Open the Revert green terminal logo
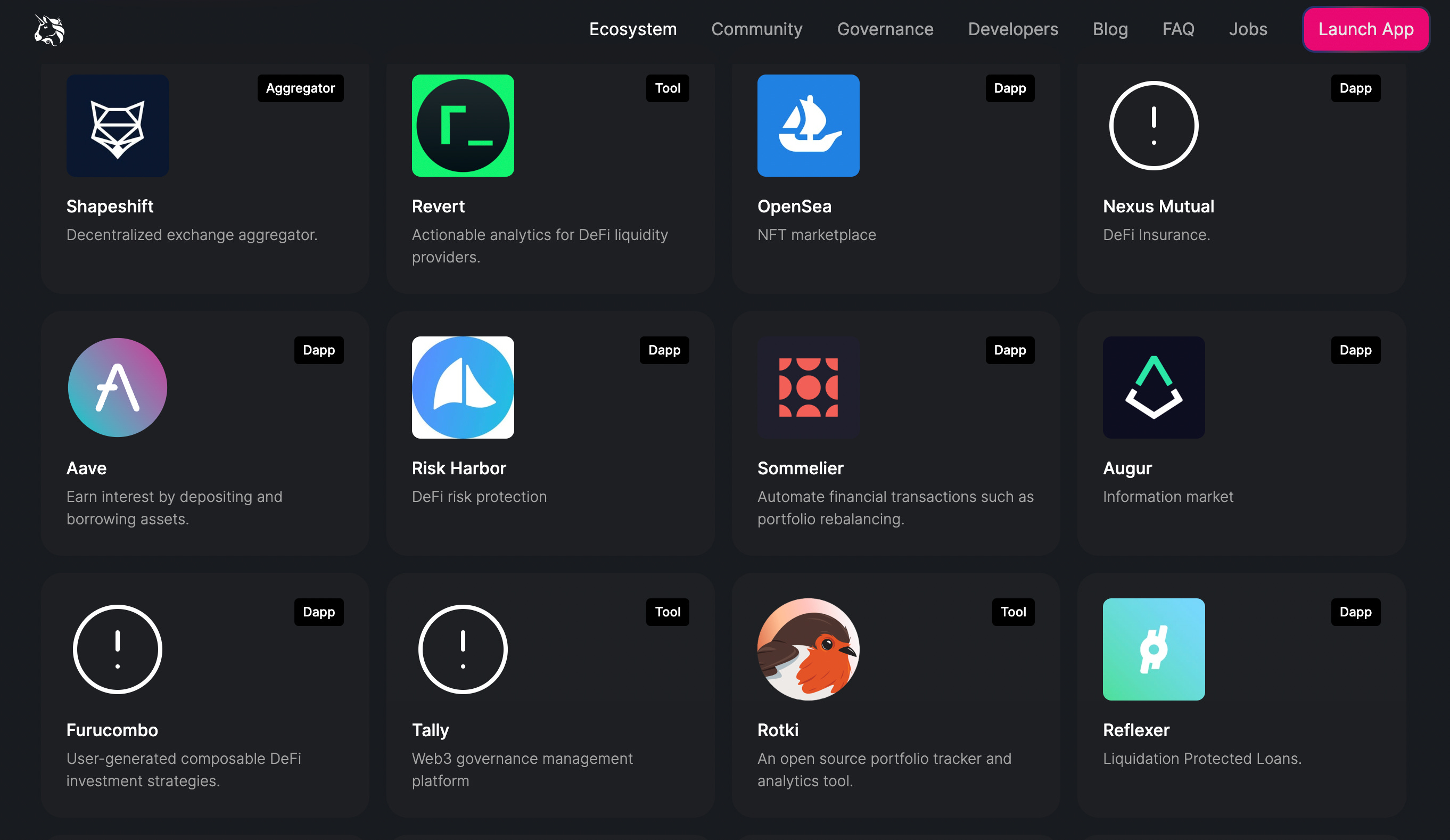This screenshot has width=1450, height=840. coord(463,126)
